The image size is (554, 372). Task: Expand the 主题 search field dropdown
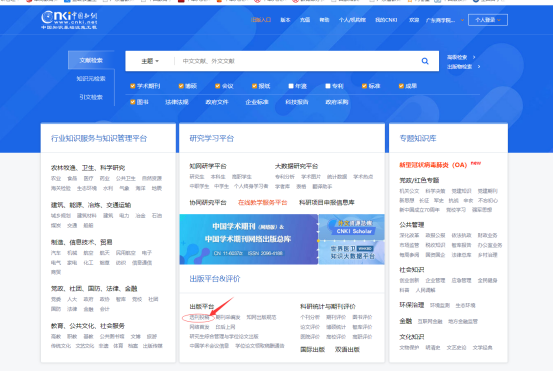(150, 61)
